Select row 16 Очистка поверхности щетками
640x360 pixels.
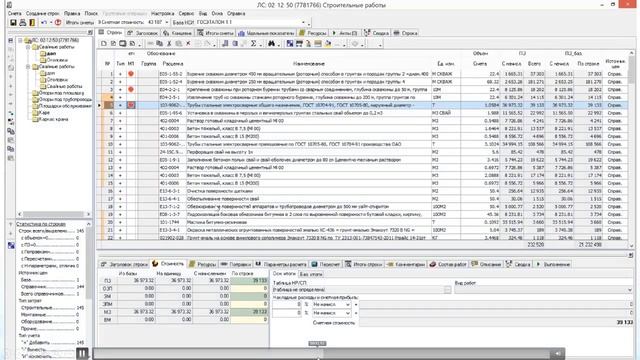click(364, 191)
